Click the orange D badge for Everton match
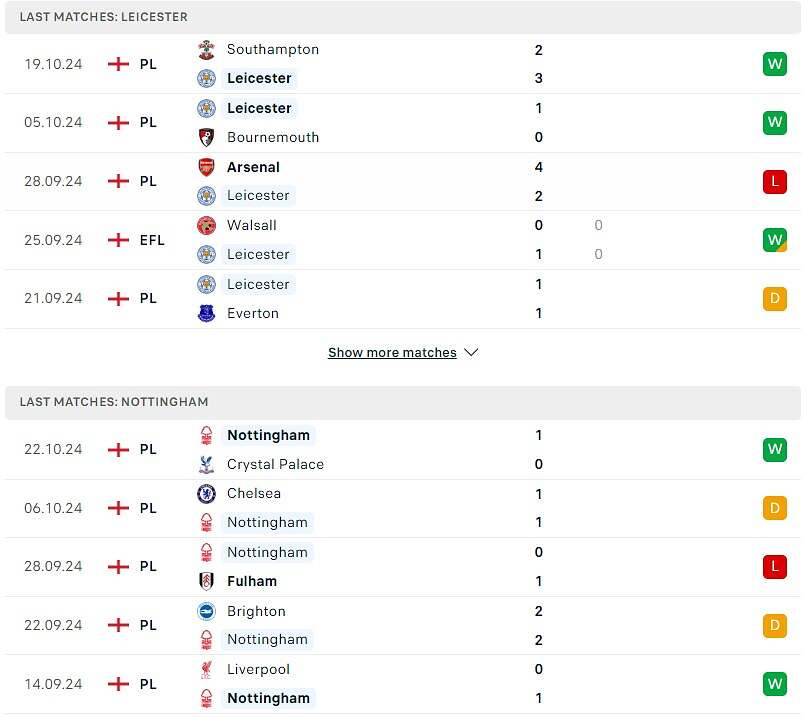The height and width of the screenshot is (717, 808). (774, 298)
